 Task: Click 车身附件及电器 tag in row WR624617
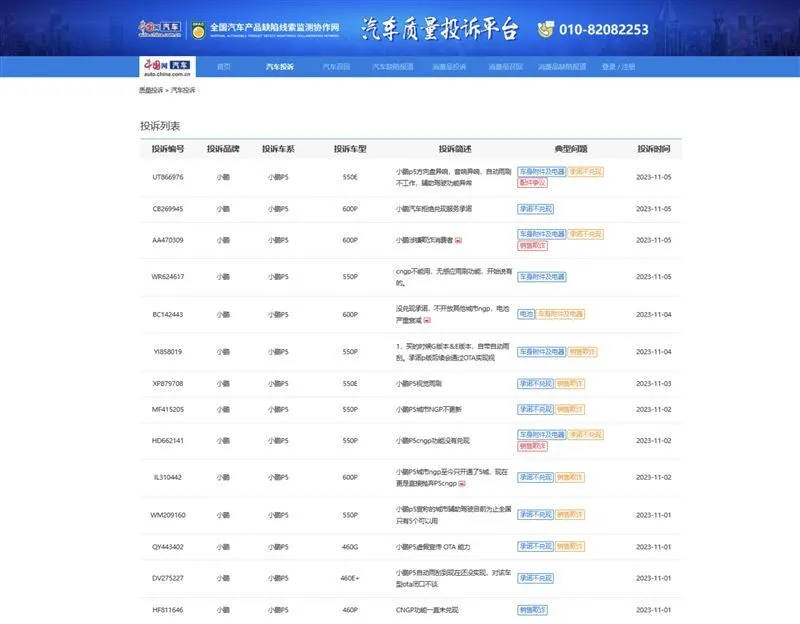tap(541, 277)
